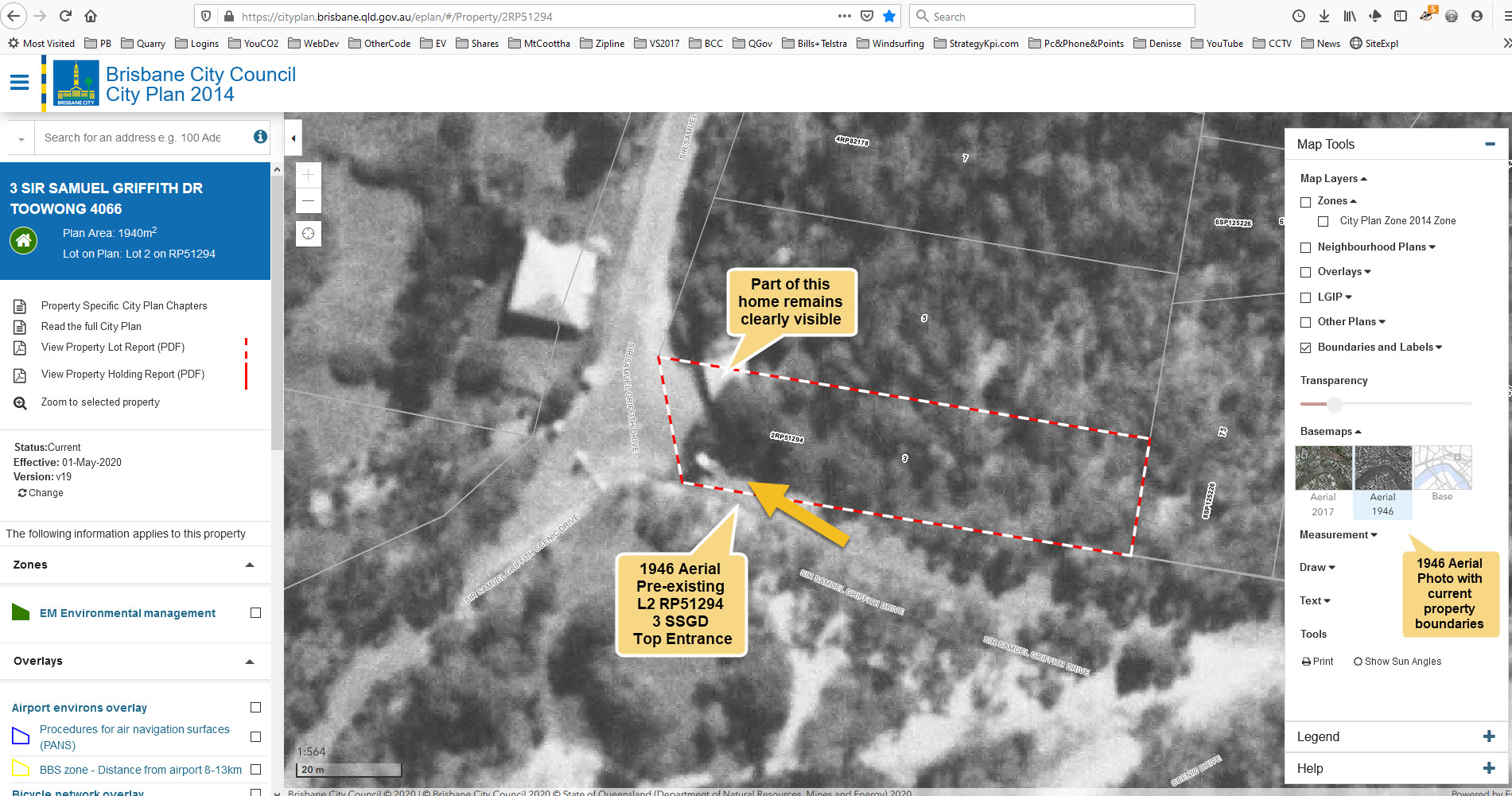Collapse the Map Layers heading
The height and width of the screenshot is (796, 1512).
click(x=1333, y=179)
